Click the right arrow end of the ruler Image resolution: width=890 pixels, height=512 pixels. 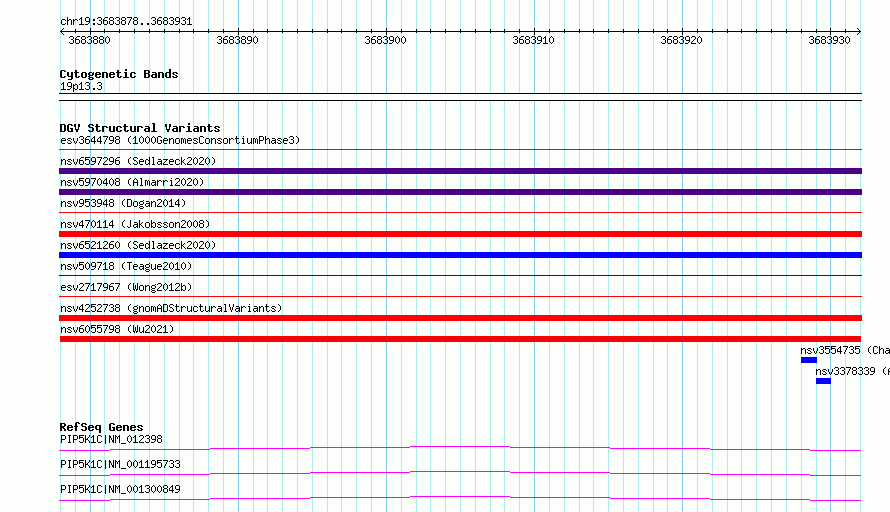859,32
